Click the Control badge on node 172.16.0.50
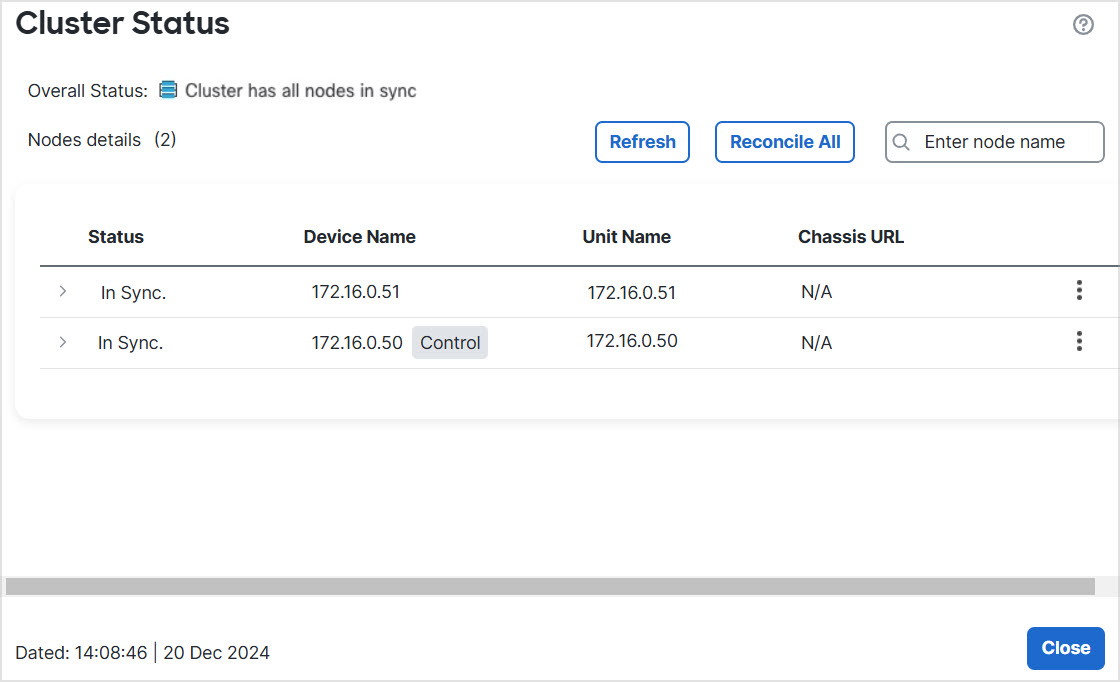The height and width of the screenshot is (682, 1120). [450, 343]
